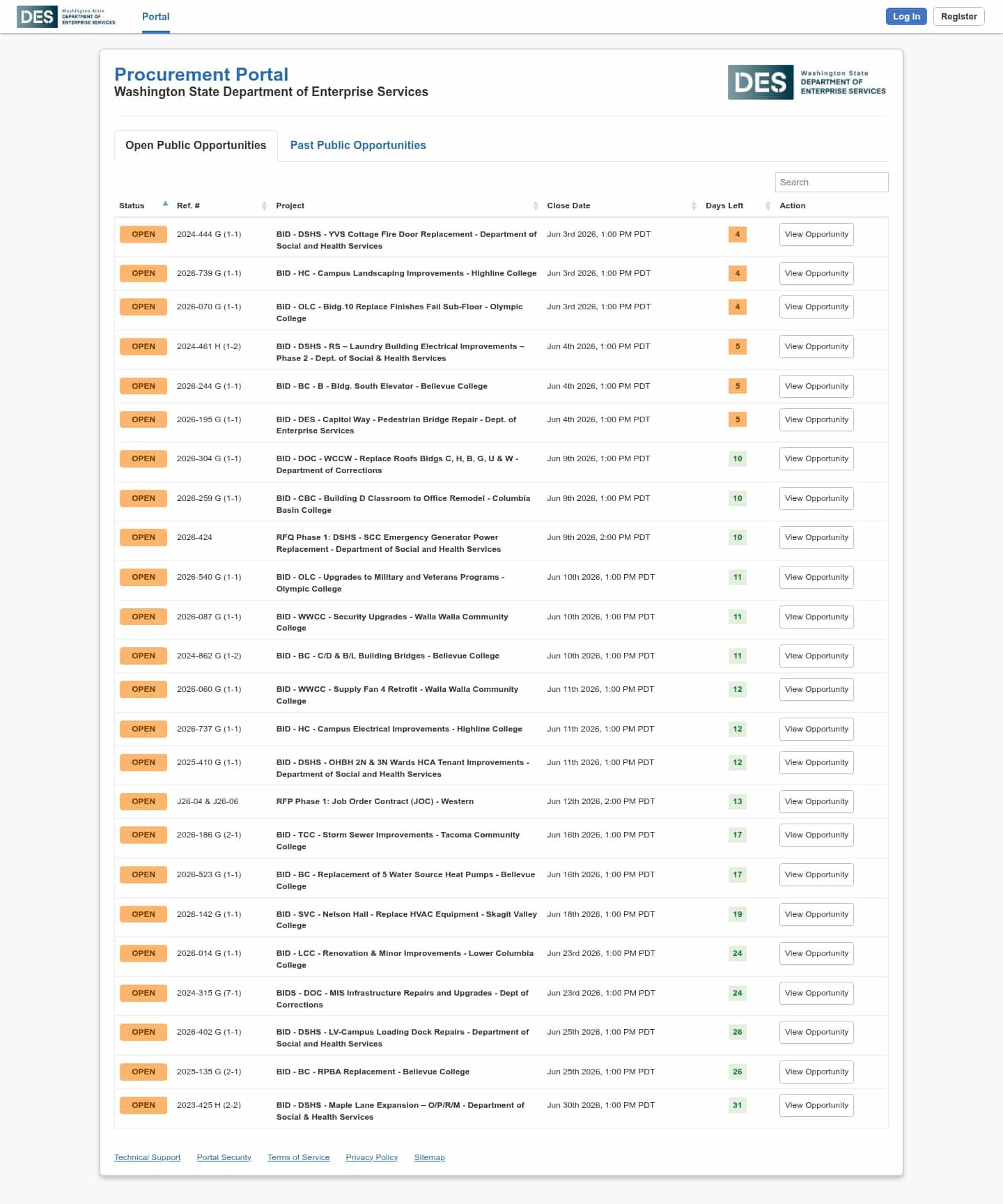Open the Sitemap footer link
The image size is (1003, 1204).
(429, 1157)
